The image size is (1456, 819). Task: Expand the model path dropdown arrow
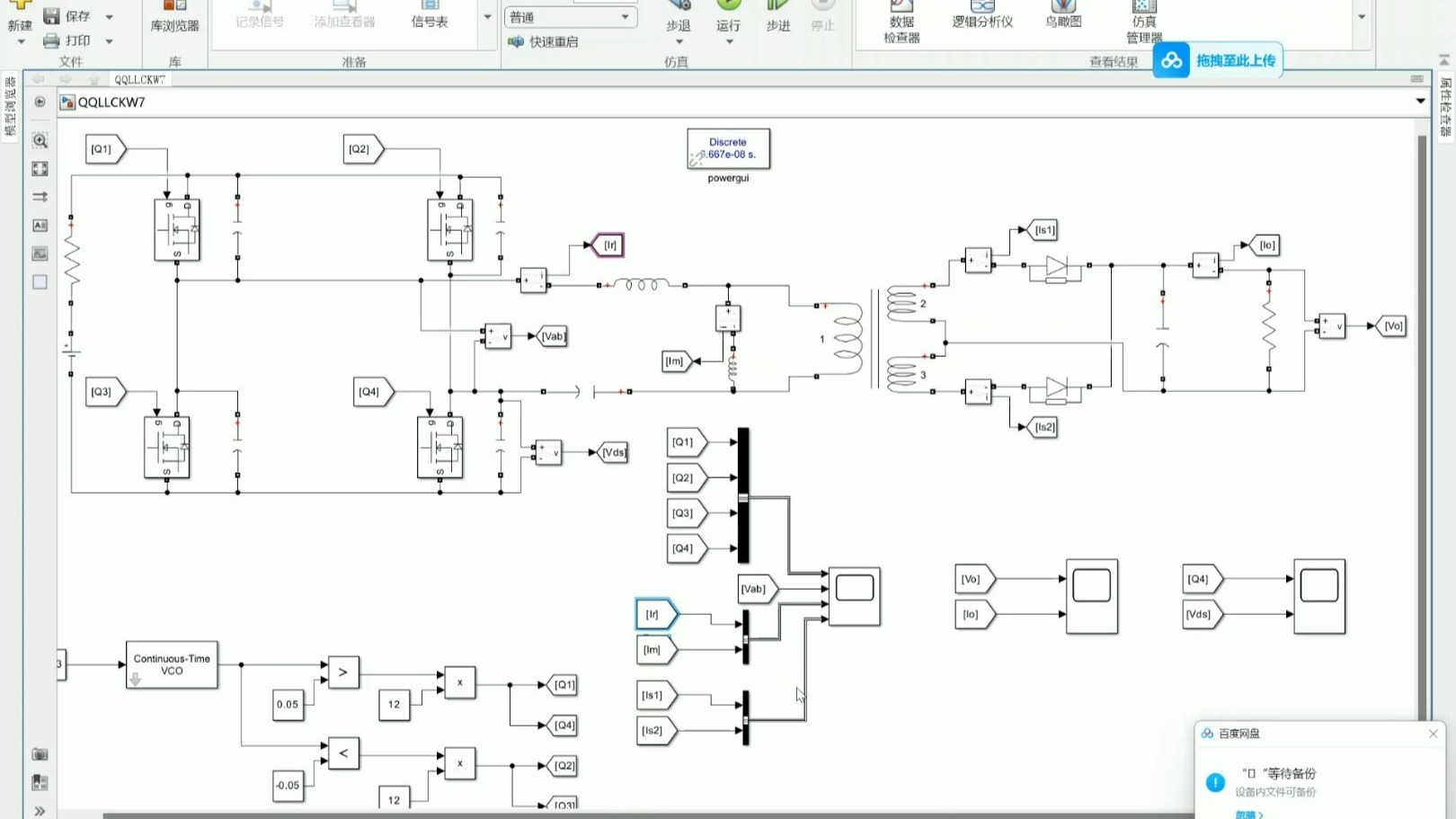coord(1421,101)
